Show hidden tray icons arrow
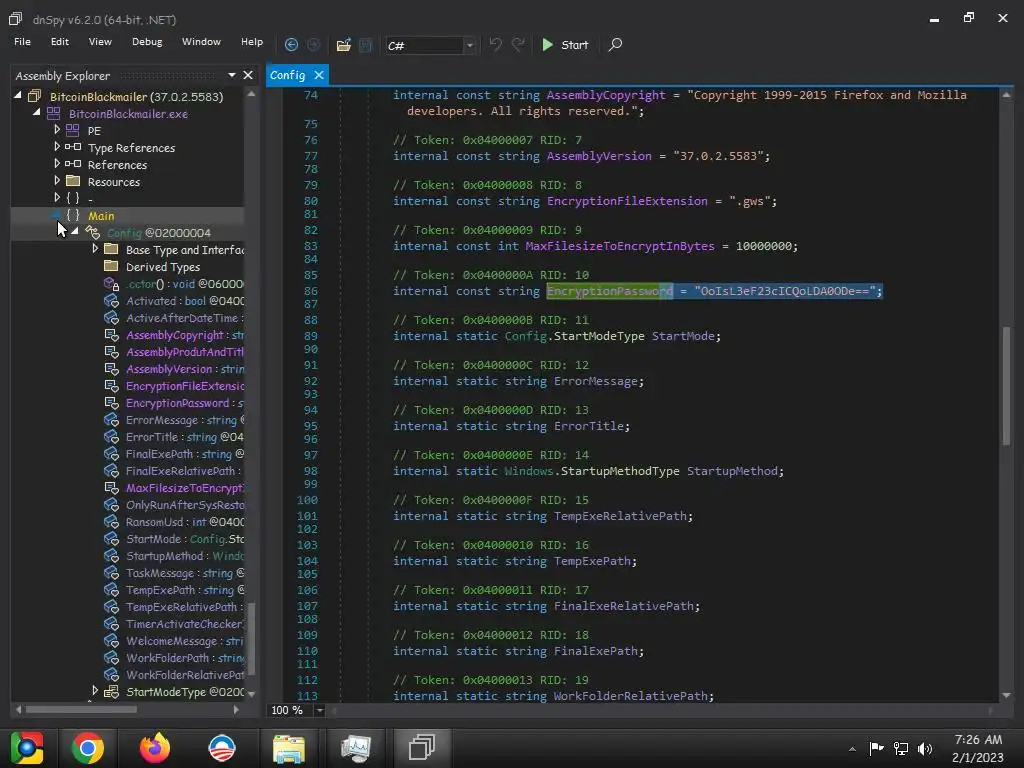 [852, 749]
